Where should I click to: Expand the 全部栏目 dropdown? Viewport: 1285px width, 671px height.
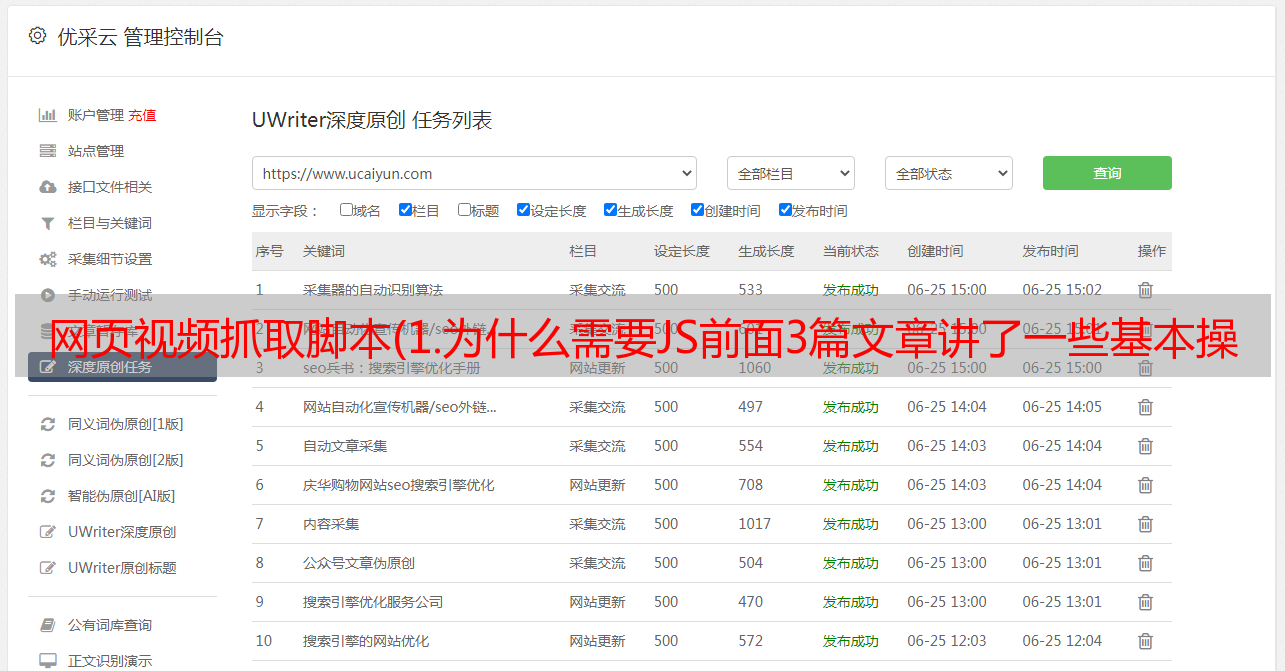(x=790, y=173)
